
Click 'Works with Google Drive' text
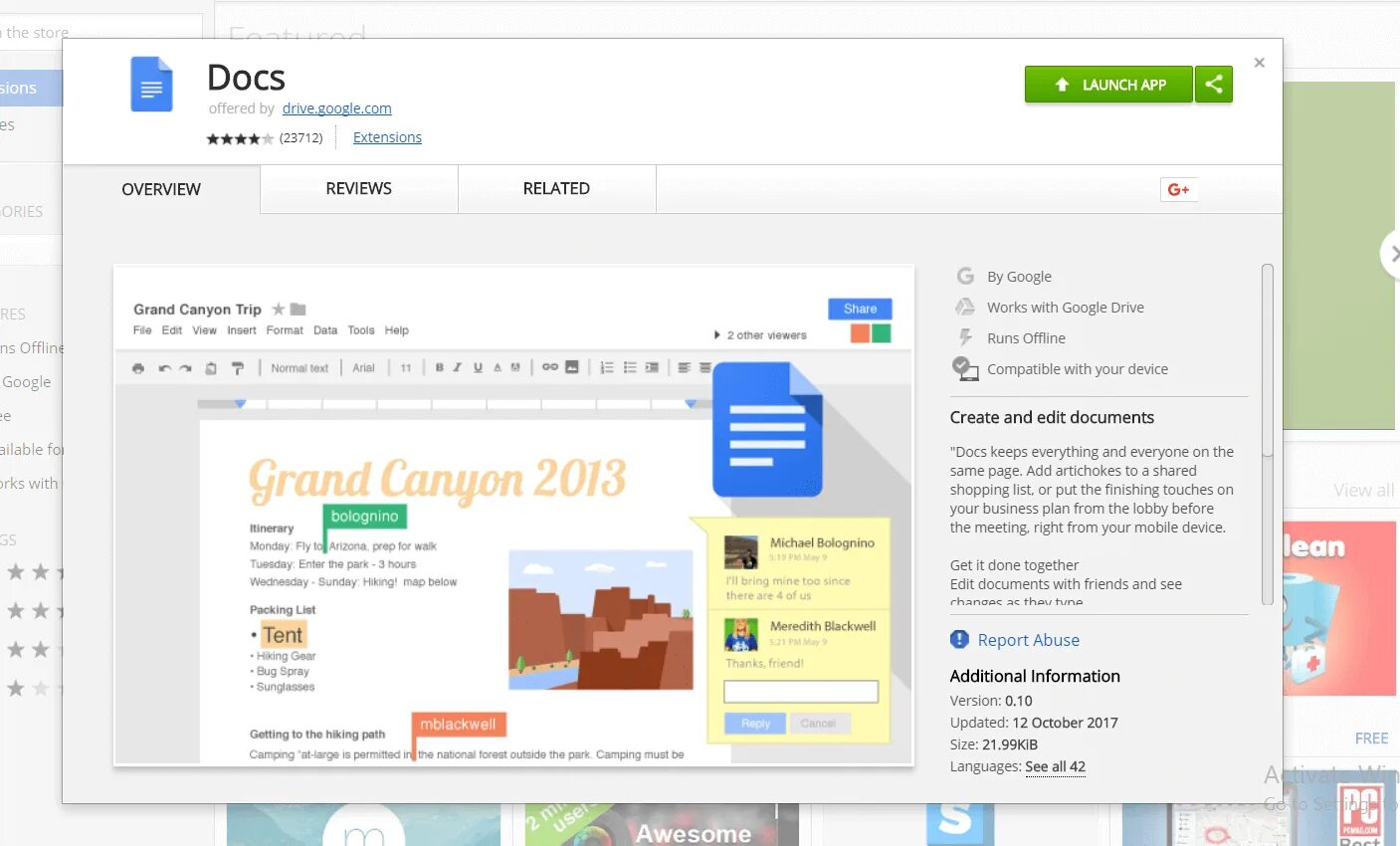(x=1066, y=308)
